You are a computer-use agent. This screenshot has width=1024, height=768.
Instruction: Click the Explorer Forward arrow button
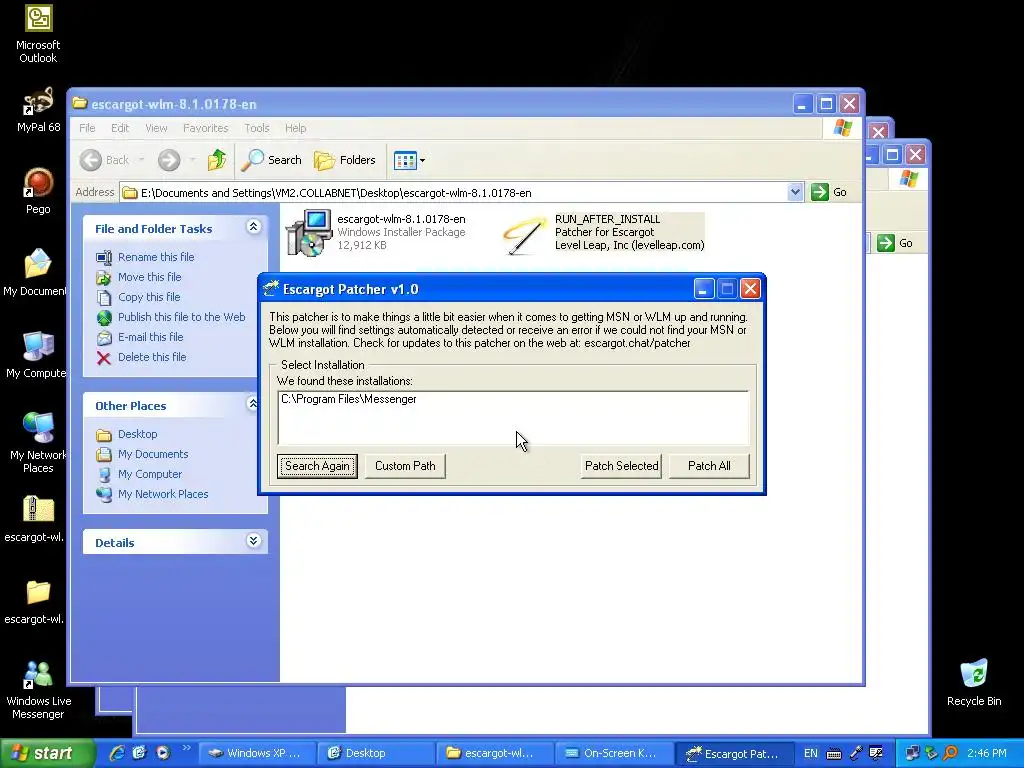coord(169,160)
